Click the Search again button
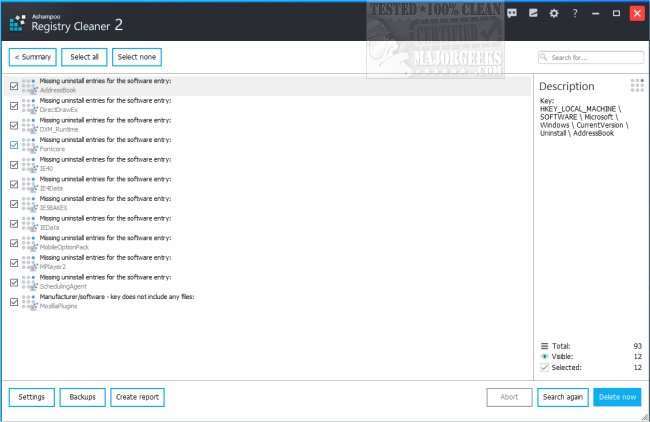 [563, 397]
